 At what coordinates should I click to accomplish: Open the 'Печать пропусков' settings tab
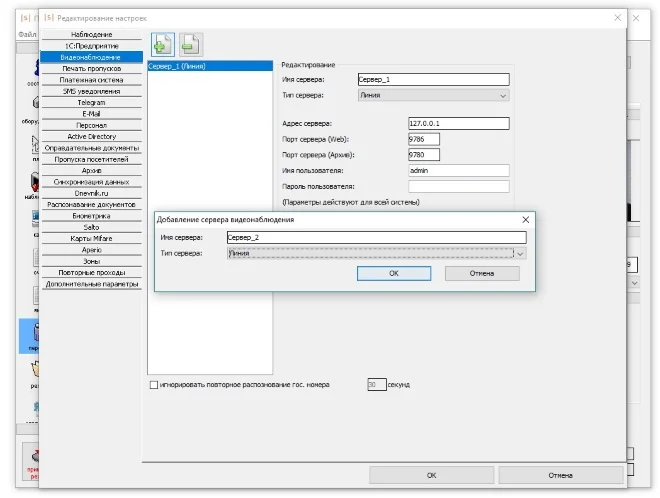click(x=92, y=68)
